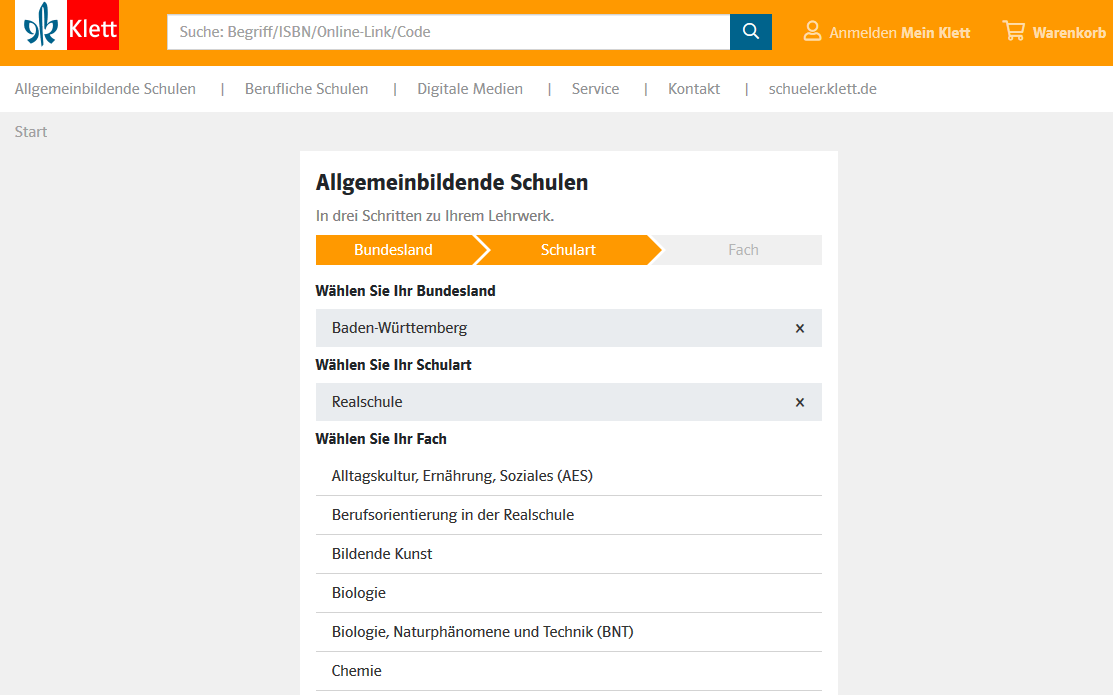Visit the schueler.klett.de link

822,89
